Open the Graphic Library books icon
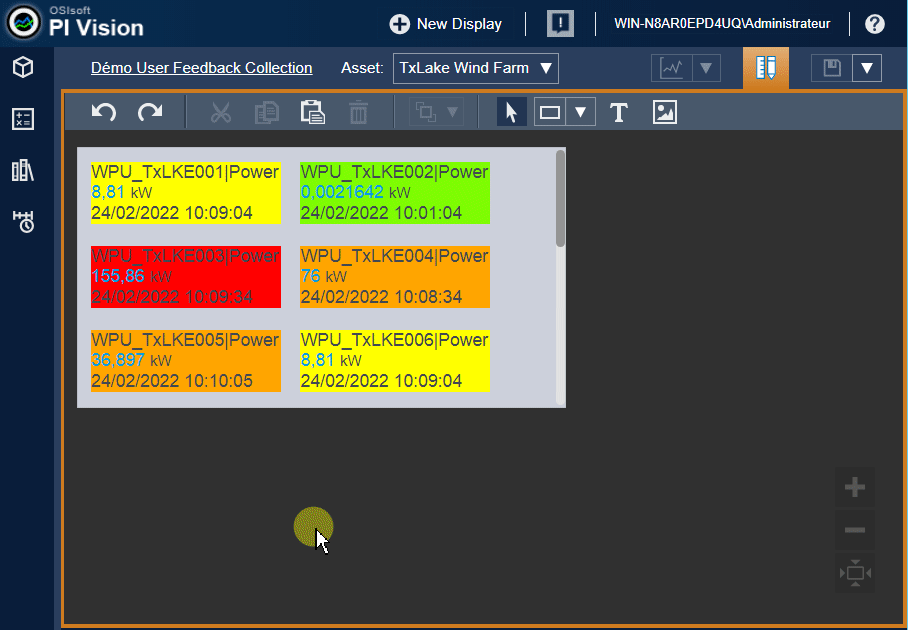This screenshot has height=630, width=908. tap(23, 171)
